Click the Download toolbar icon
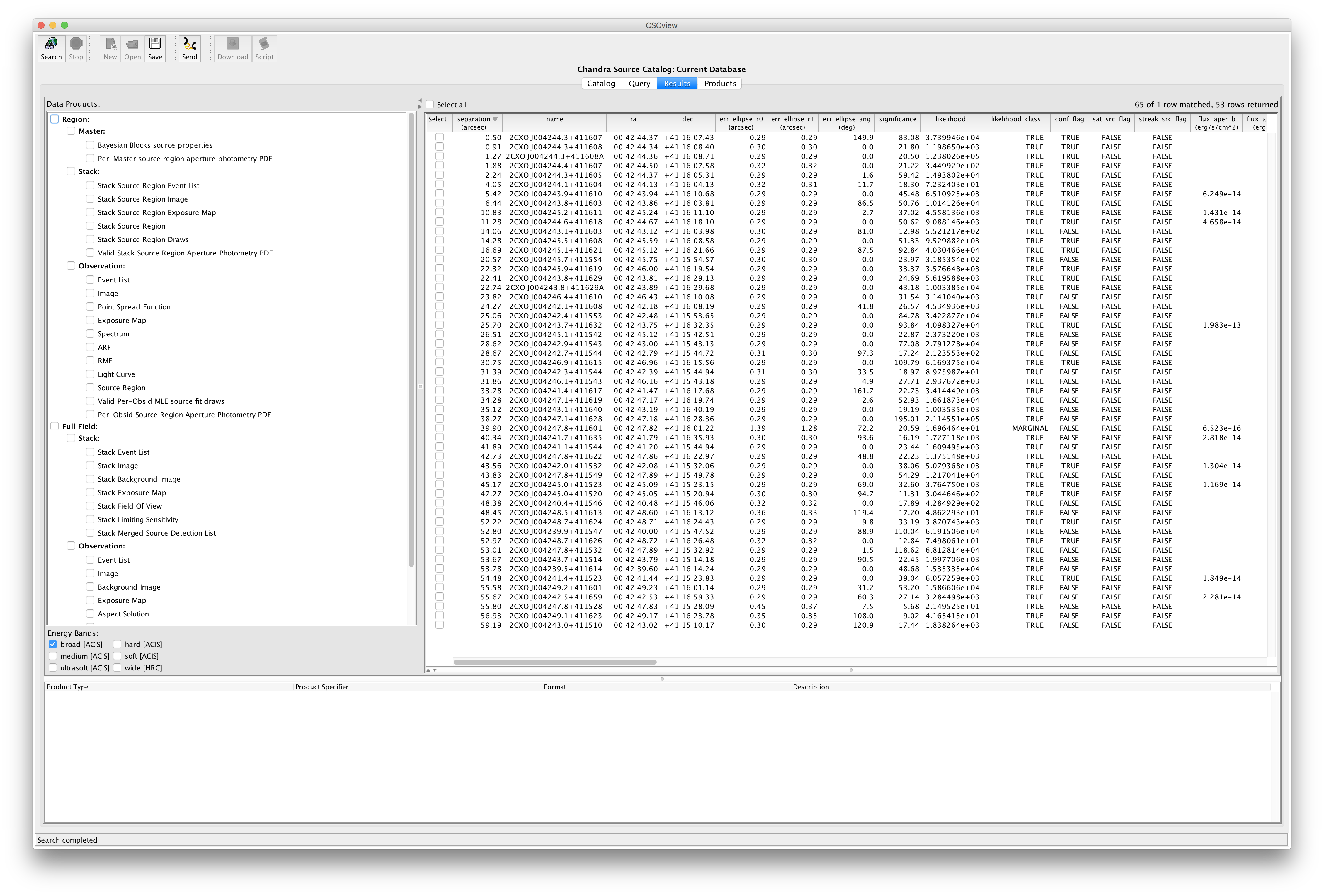 pos(232,45)
